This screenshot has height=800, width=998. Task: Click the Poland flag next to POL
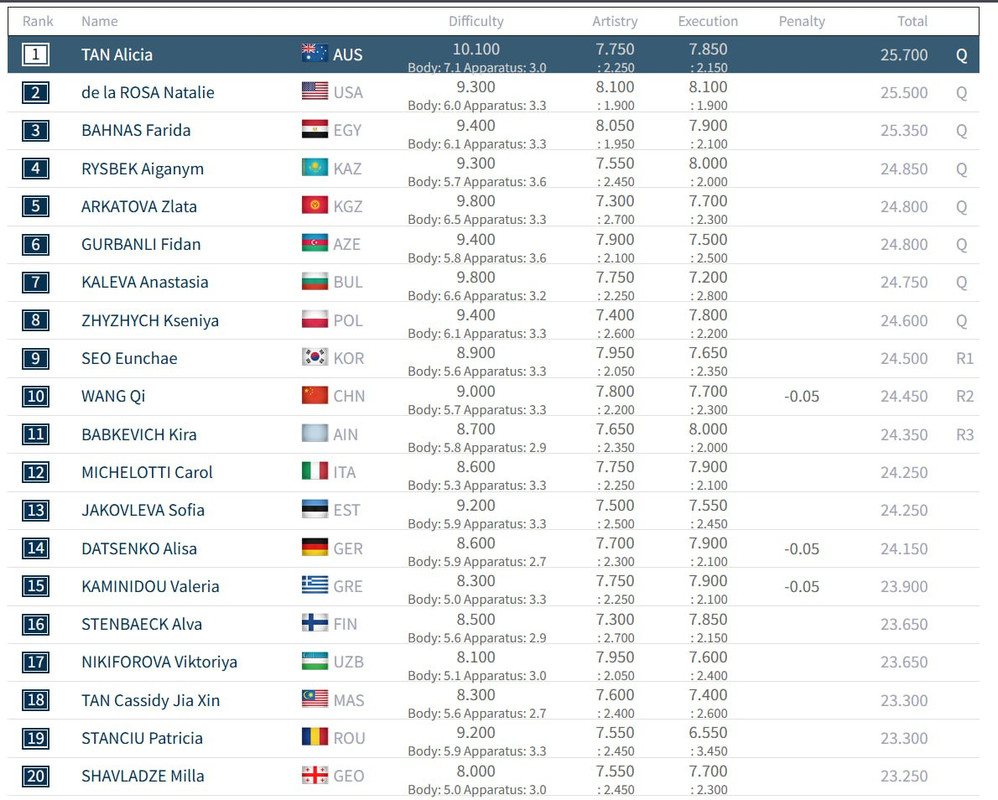[x=314, y=319]
